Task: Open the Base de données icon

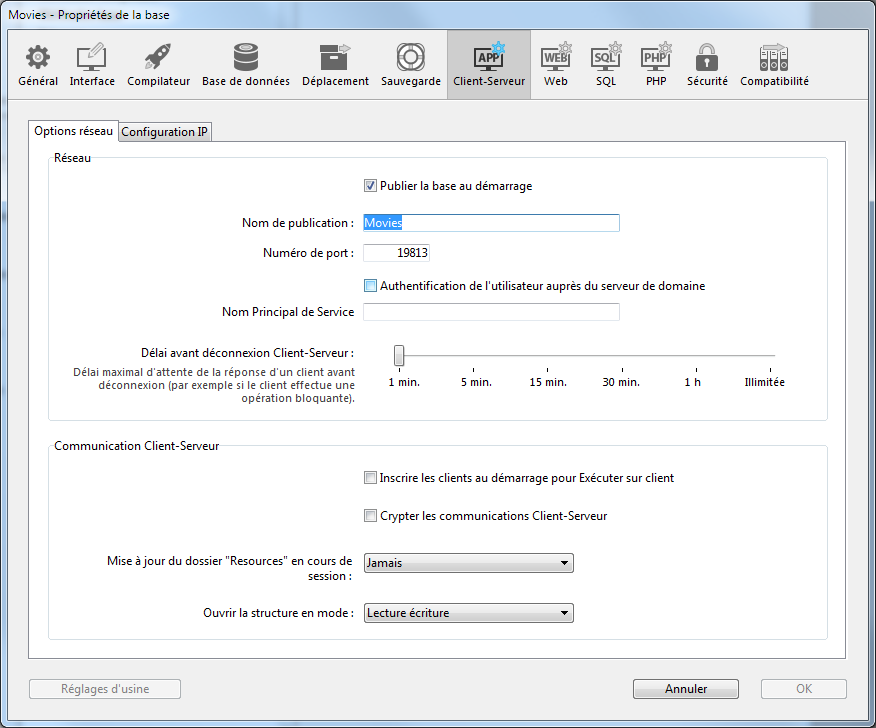Action: pos(246,57)
